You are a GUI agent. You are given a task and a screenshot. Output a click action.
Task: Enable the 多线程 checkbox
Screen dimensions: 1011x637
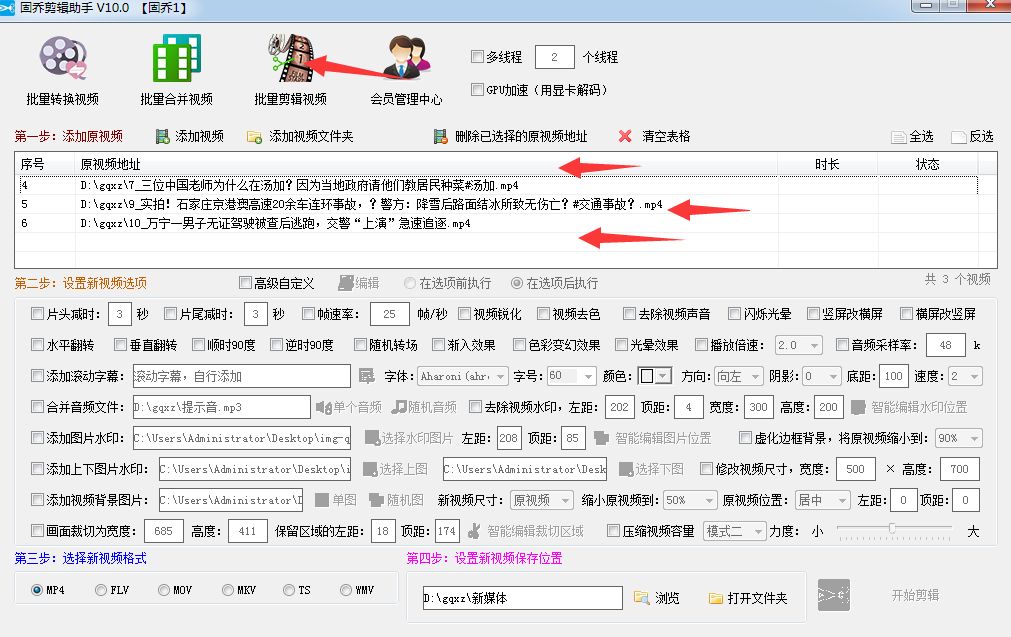[478, 57]
